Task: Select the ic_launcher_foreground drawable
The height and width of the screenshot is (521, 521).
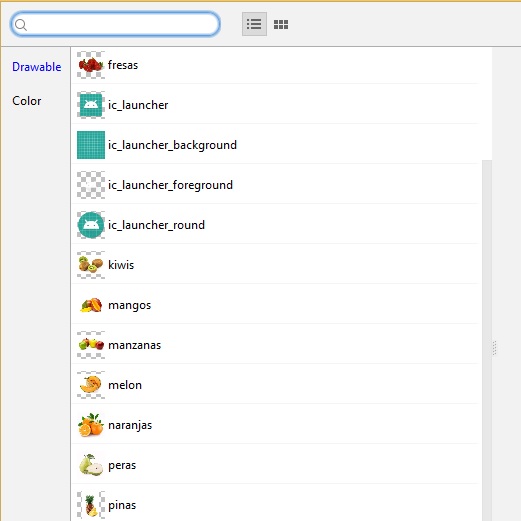Action: 91,185
